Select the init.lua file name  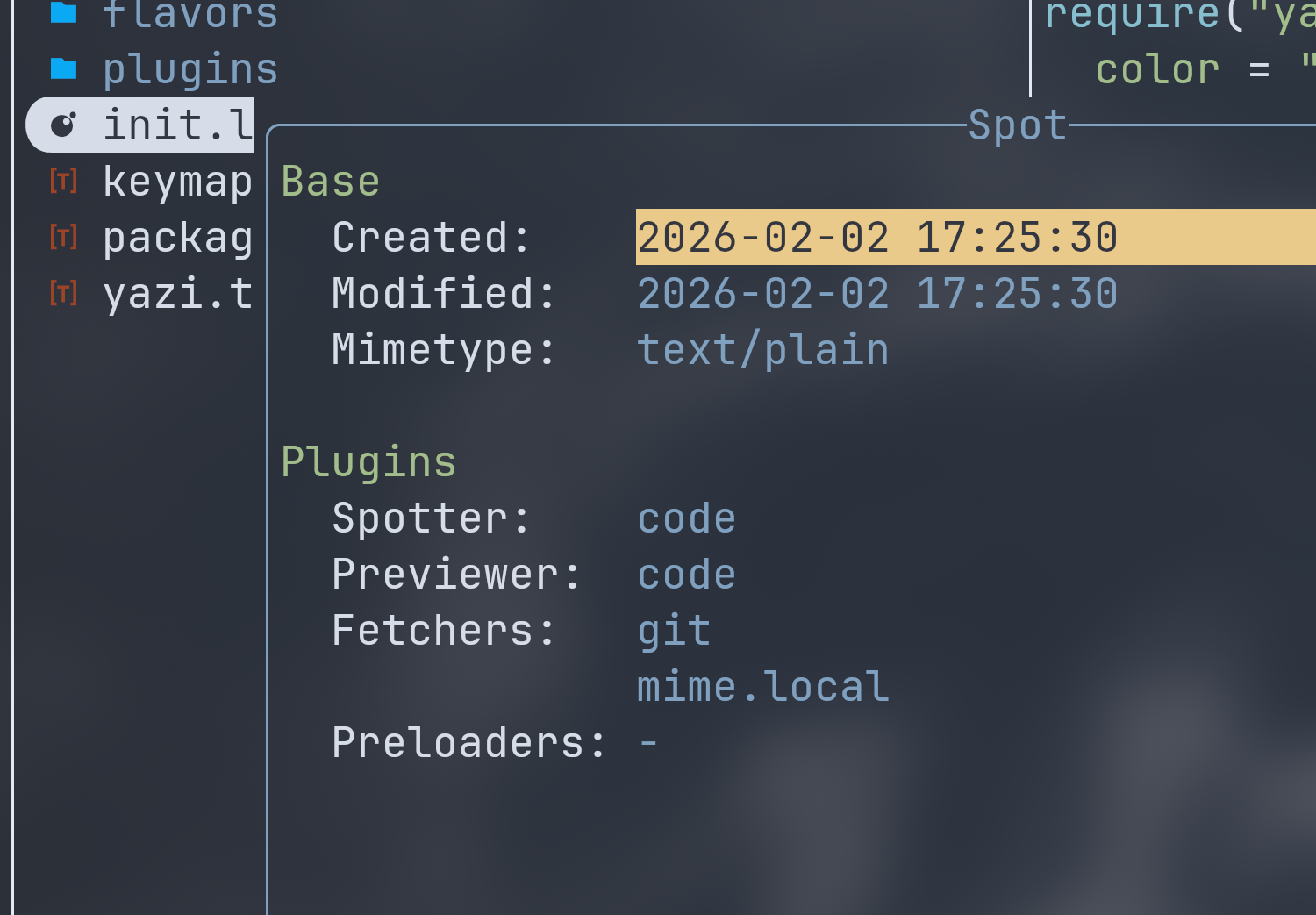click(177, 125)
